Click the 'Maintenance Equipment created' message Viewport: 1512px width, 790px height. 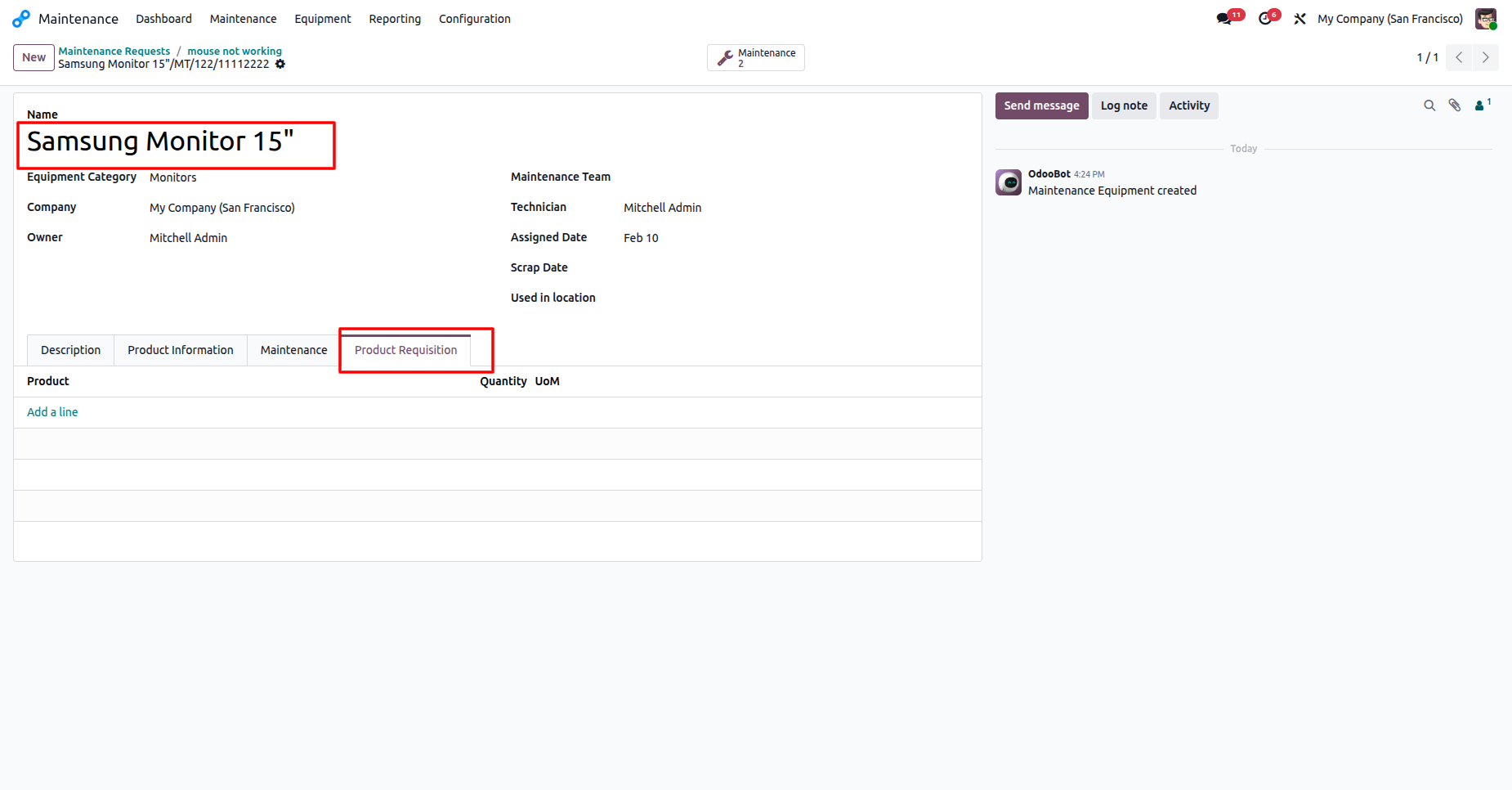click(x=1112, y=191)
